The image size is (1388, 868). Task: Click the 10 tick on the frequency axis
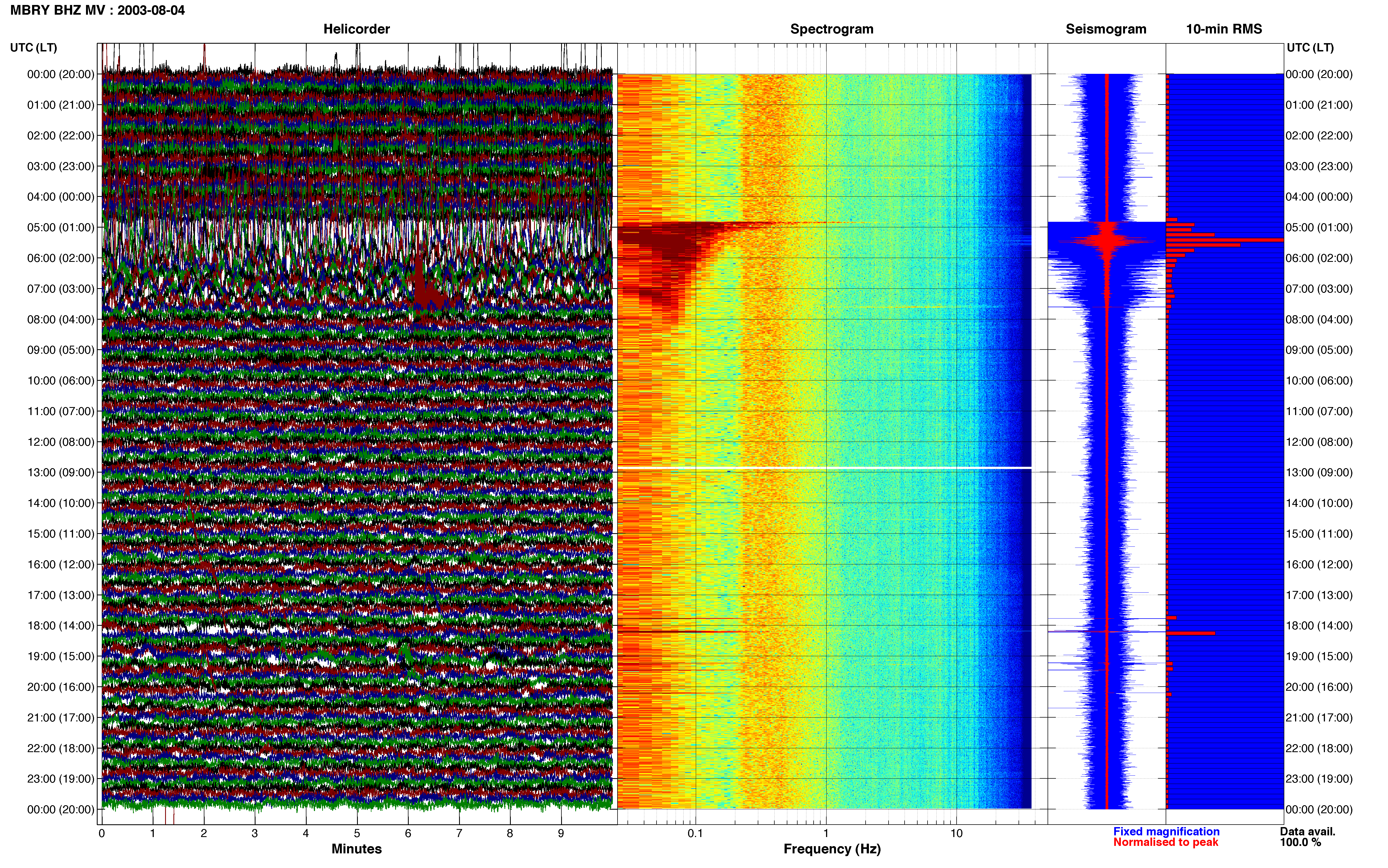(956, 833)
